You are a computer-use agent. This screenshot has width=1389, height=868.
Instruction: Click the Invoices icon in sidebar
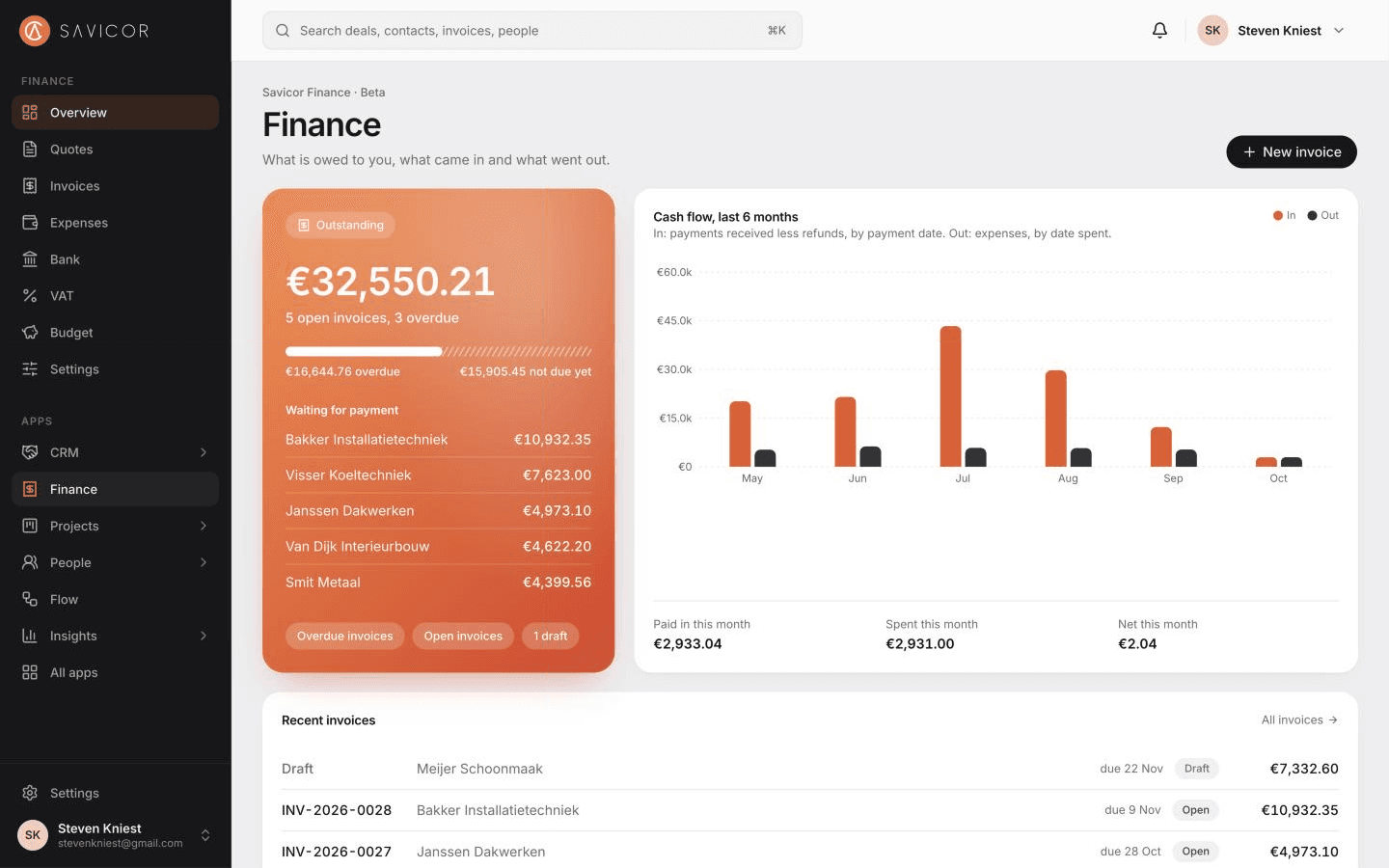(x=30, y=186)
